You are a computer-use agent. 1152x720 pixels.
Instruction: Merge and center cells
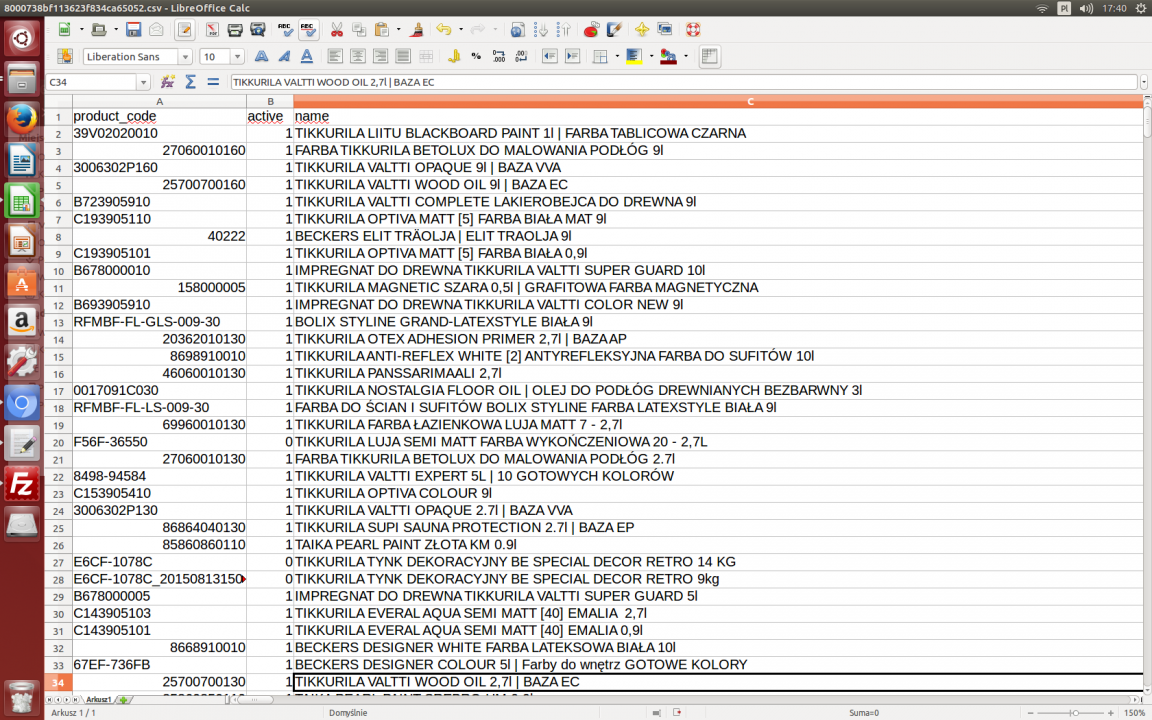click(425, 57)
